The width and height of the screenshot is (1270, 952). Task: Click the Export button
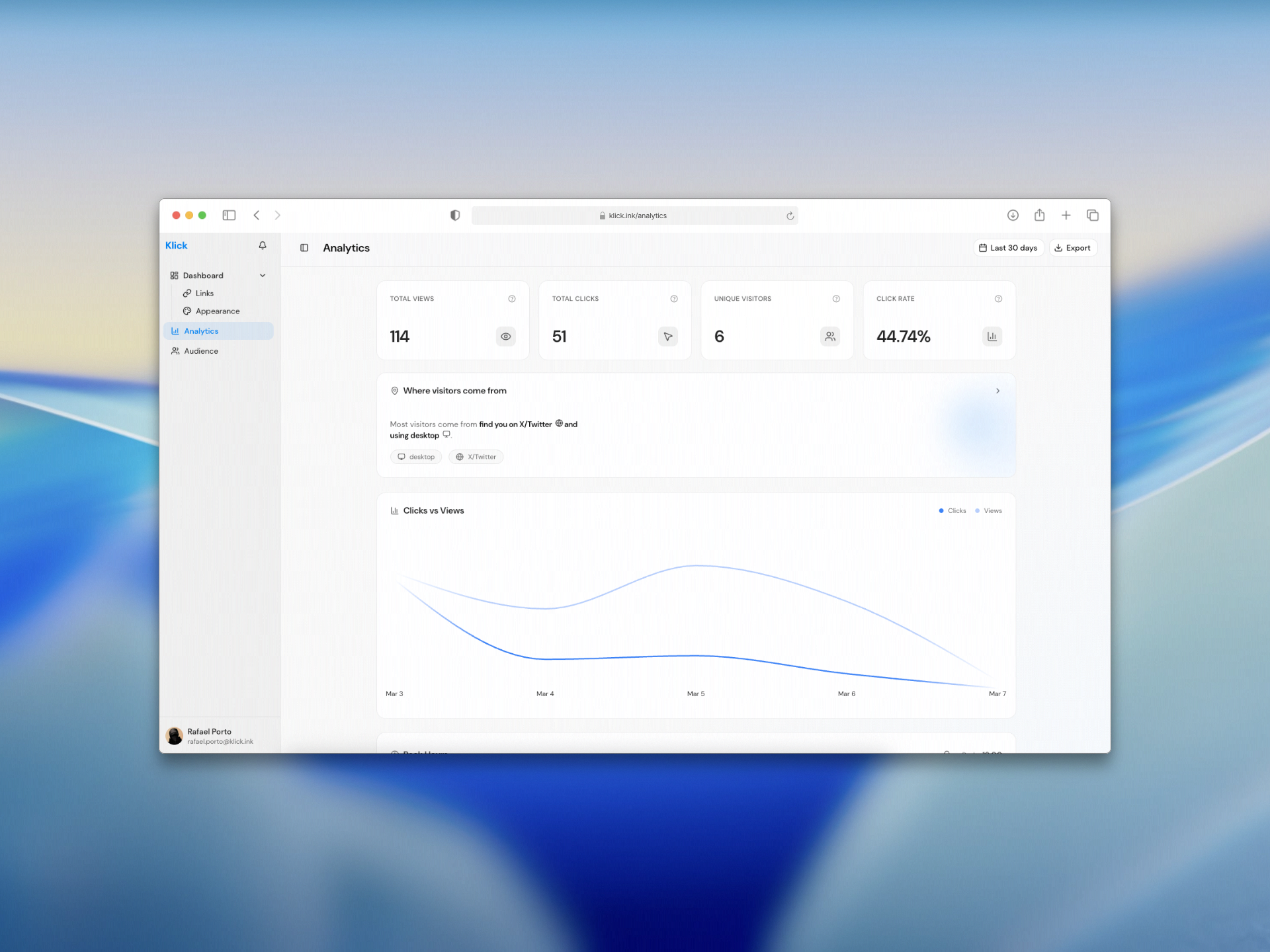tap(1072, 248)
